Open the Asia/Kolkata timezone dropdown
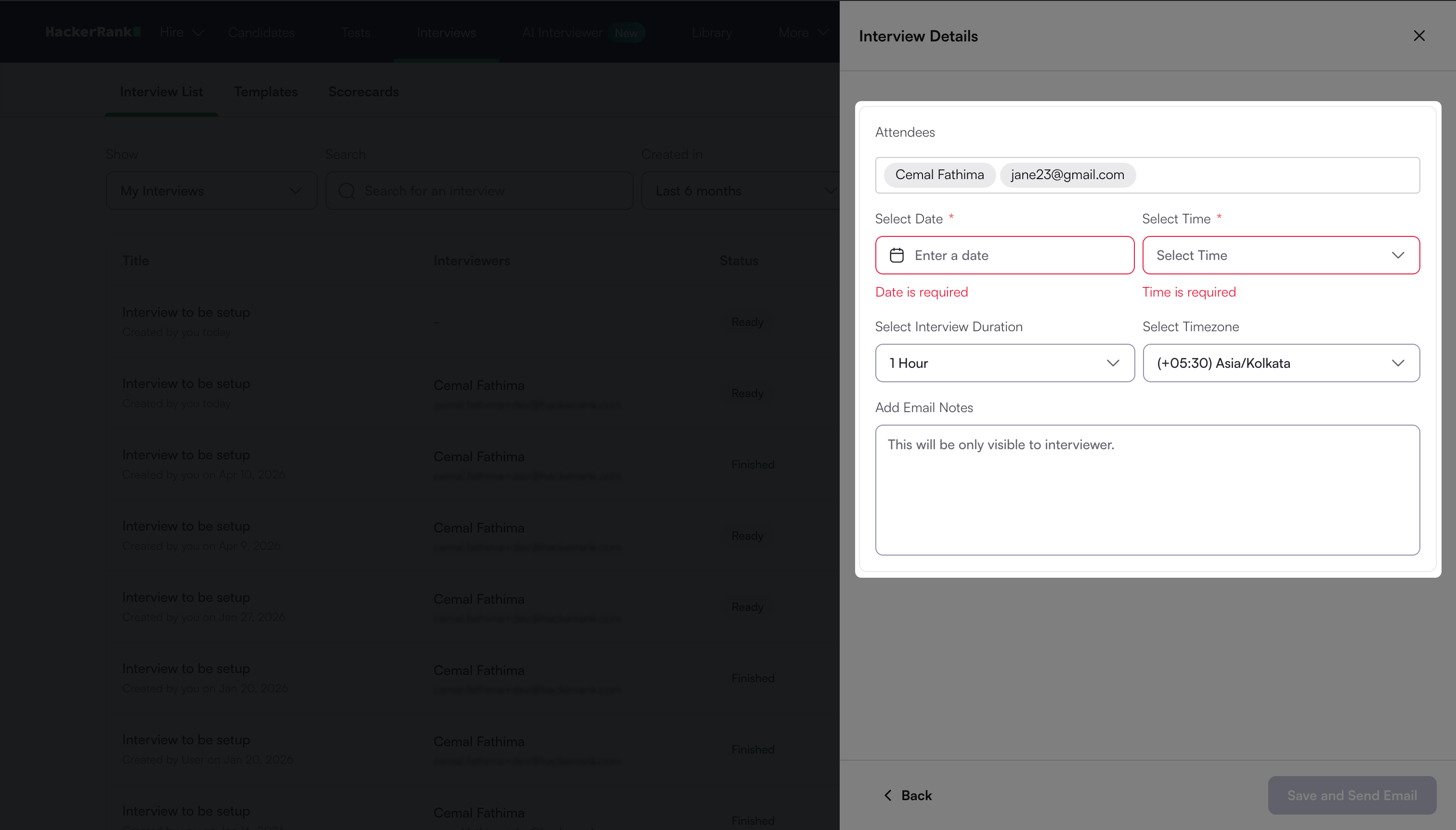The image size is (1456, 830). tap(1280, 363)
